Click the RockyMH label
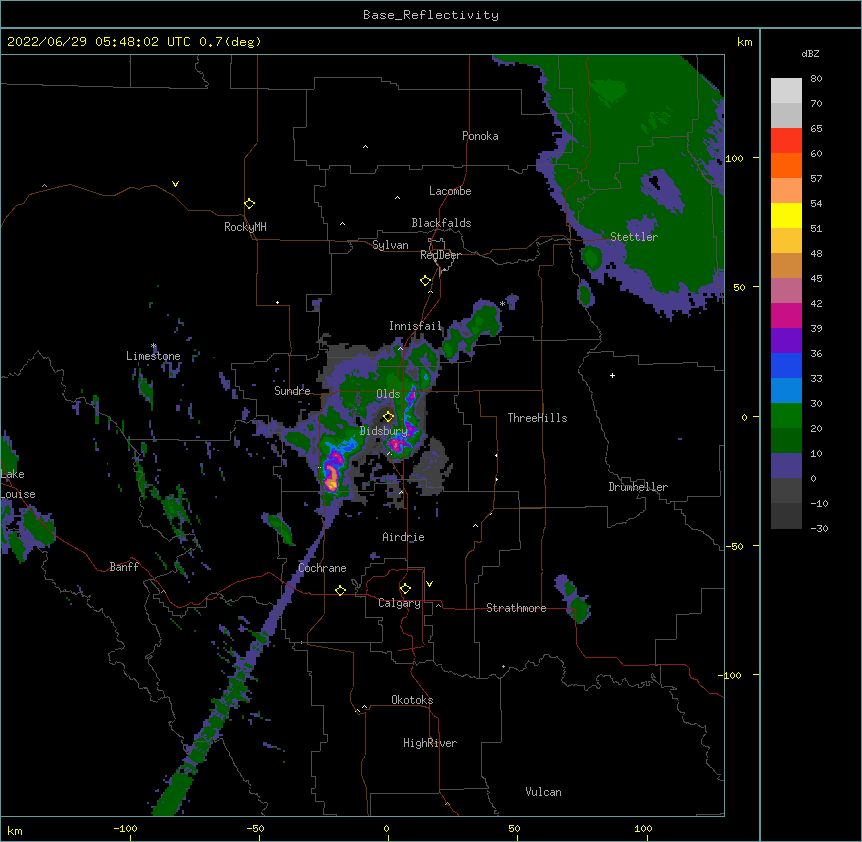Screen dimensions: 862x842 point(245,227)
